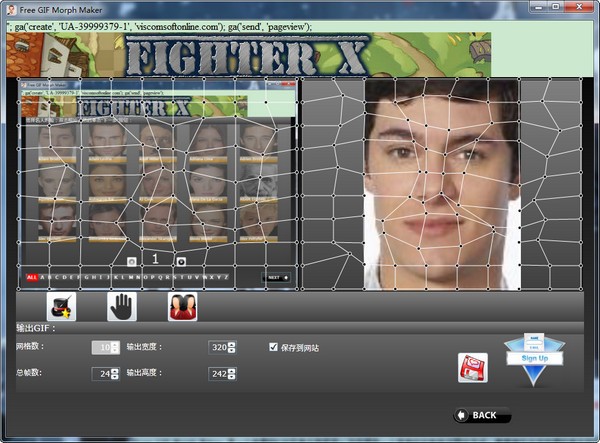
Task: Increase the 输出高度 value with up arrow
Action: click(x=232, y=371)
